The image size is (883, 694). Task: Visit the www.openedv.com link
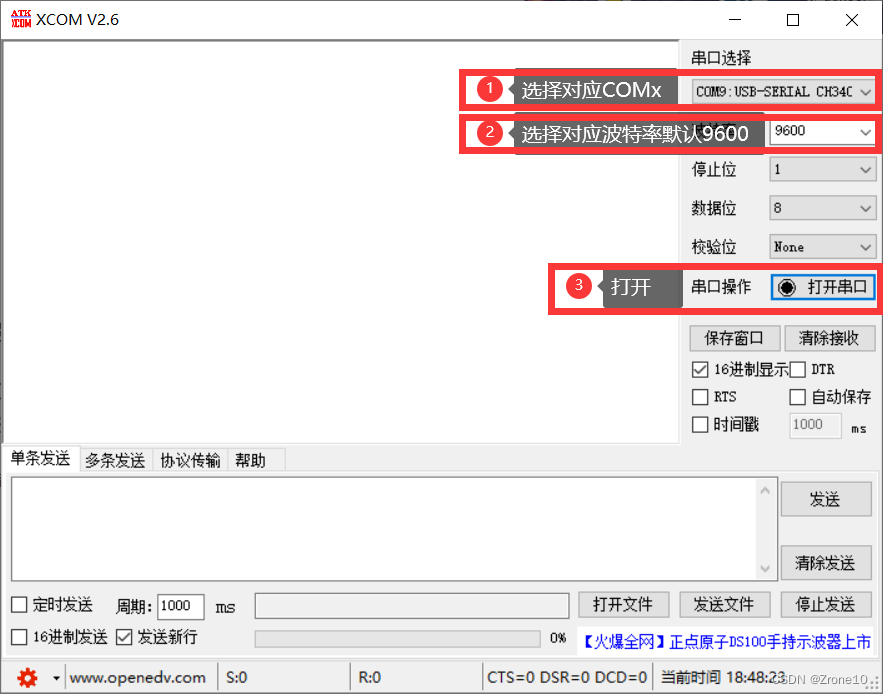click(139, 677)
